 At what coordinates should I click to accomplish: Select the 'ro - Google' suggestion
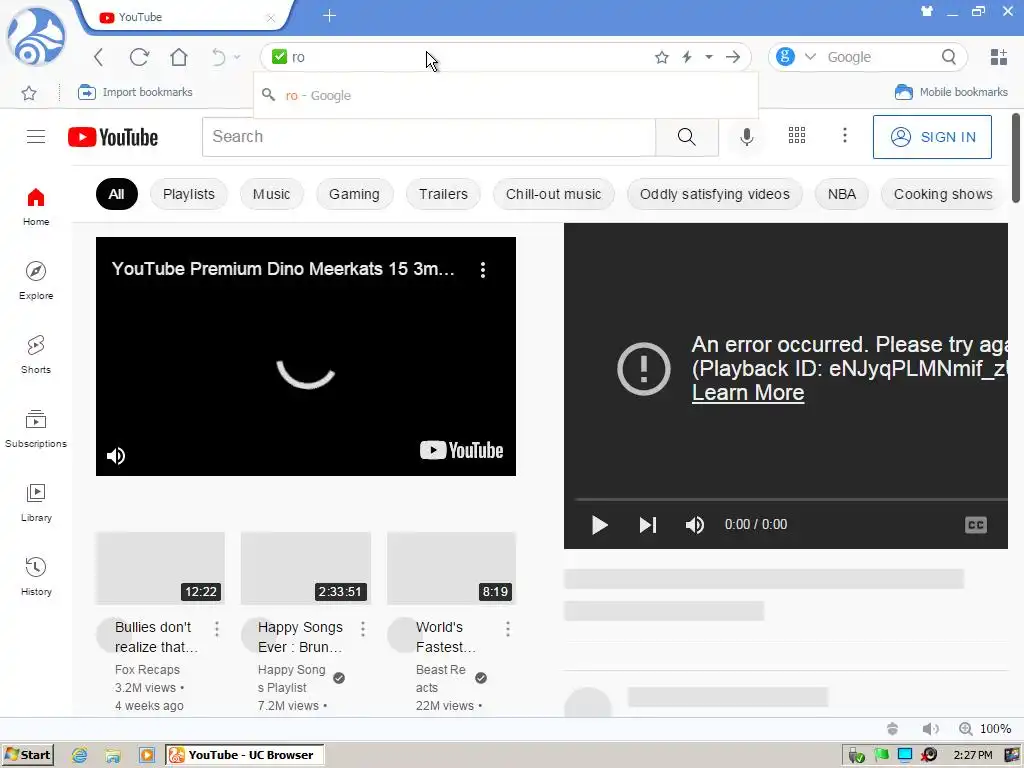pyautogui.click(x=505, y=95)
